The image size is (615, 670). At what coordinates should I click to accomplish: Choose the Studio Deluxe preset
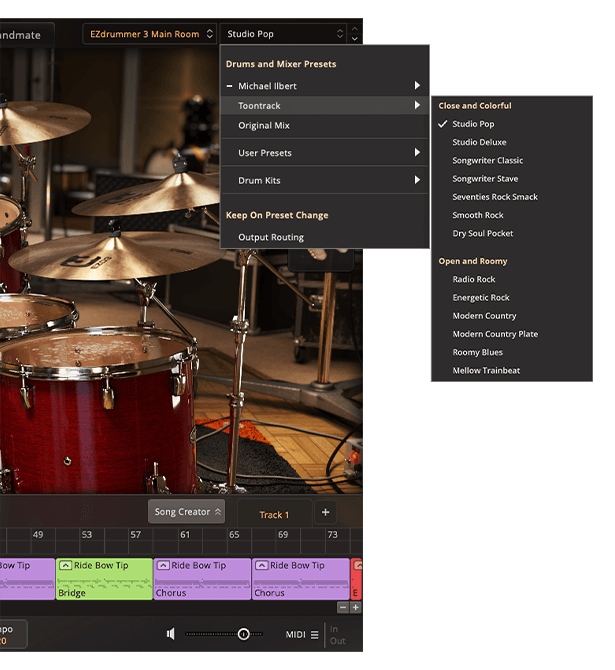[479, 142]
